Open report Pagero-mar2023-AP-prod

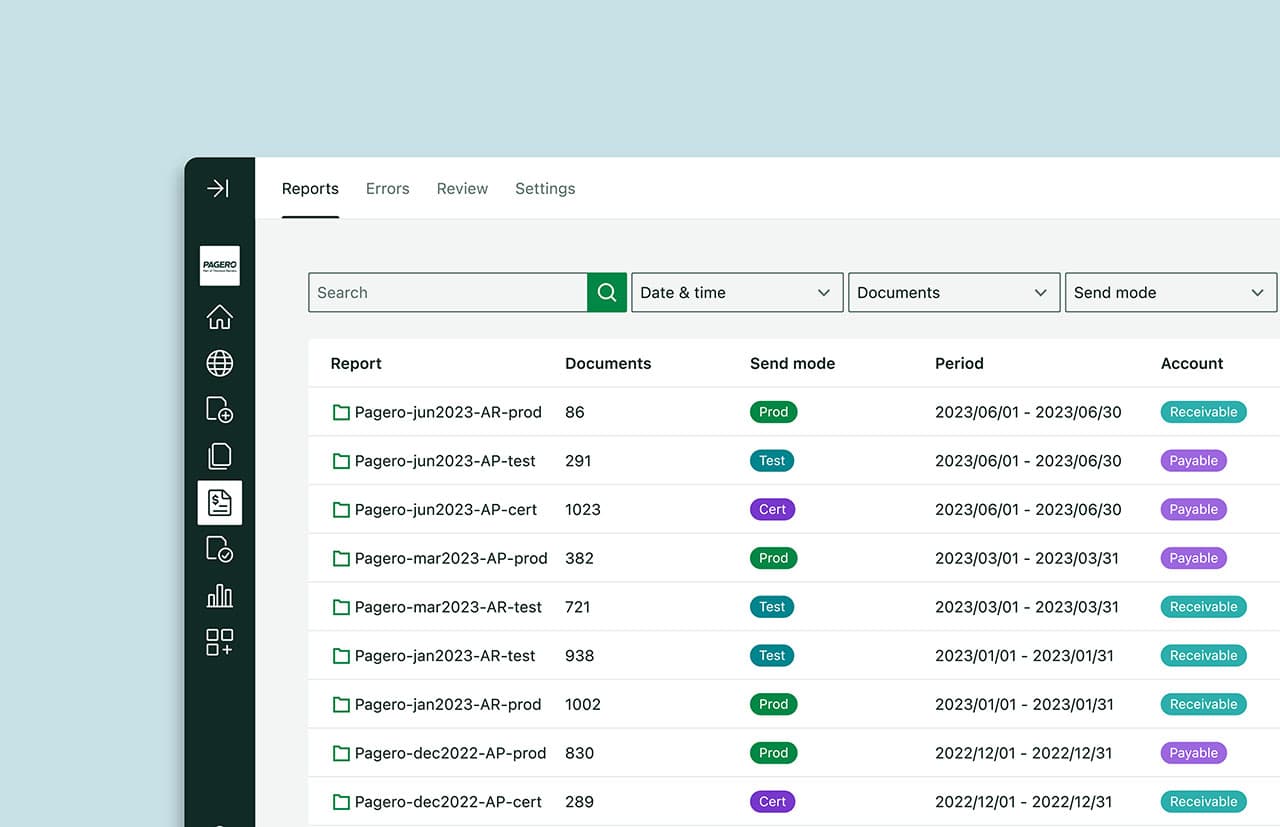[x=451, y=558]
